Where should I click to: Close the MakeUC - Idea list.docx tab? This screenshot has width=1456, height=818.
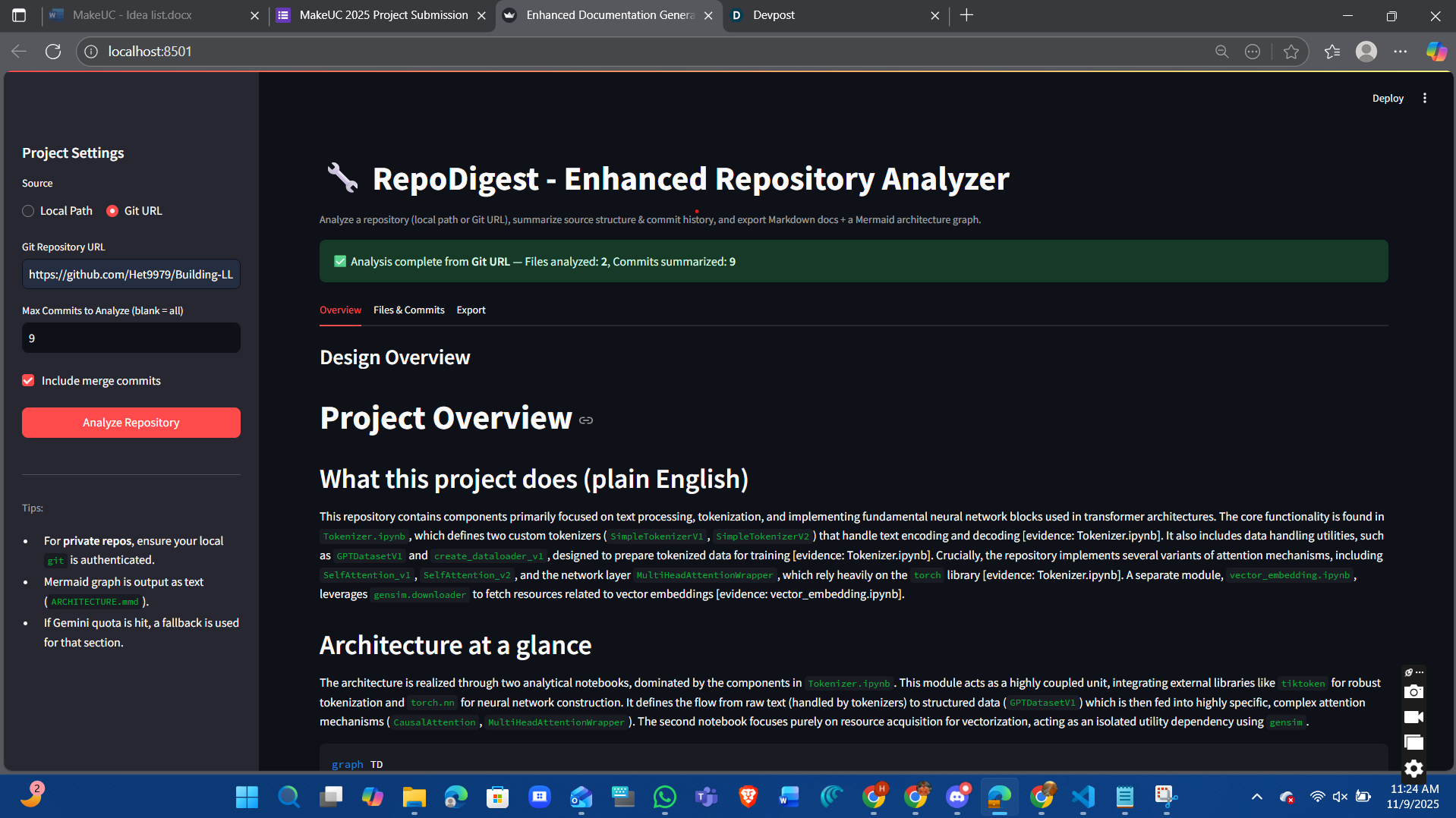[254, 15]
